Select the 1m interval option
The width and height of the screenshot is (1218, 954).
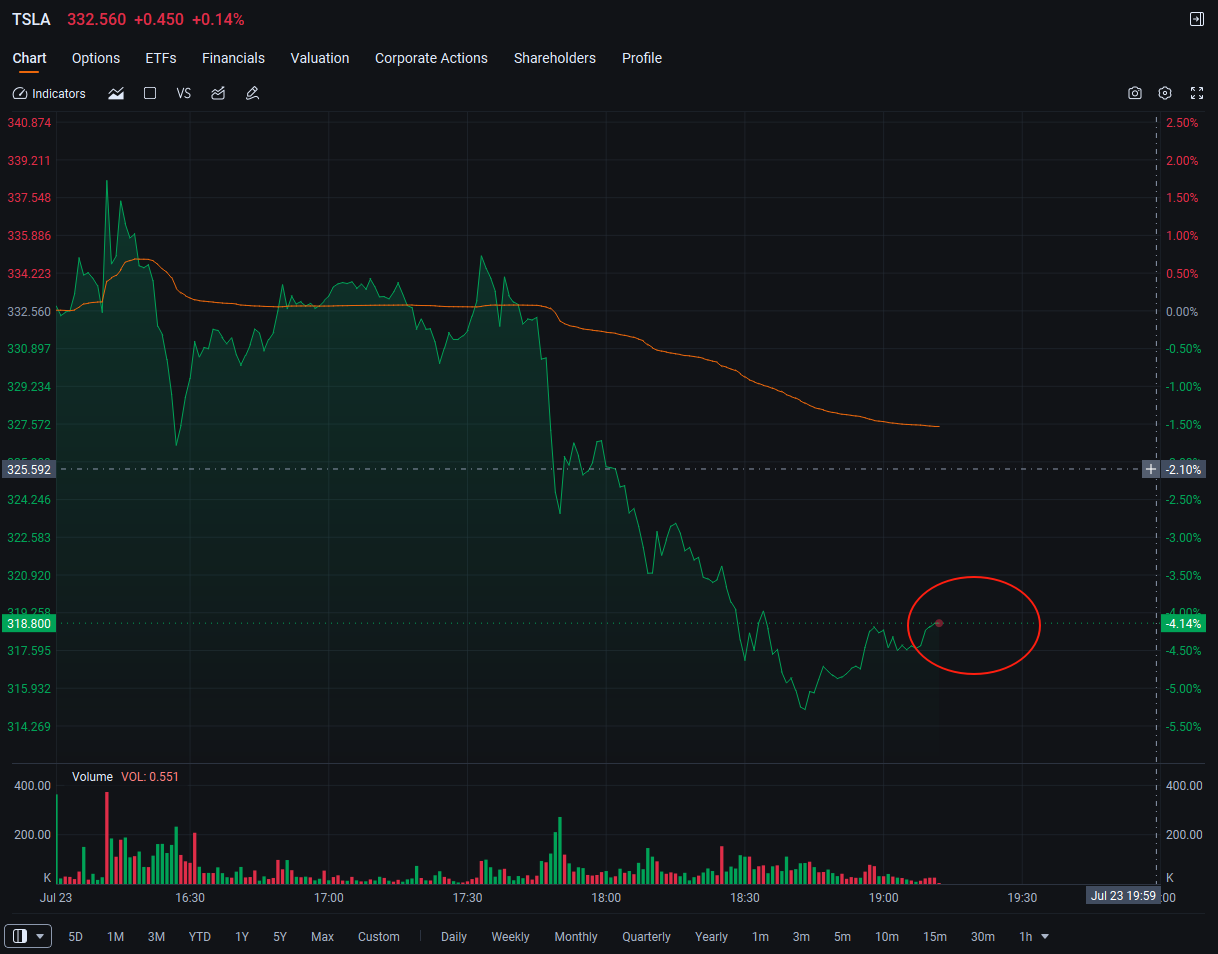760,937
